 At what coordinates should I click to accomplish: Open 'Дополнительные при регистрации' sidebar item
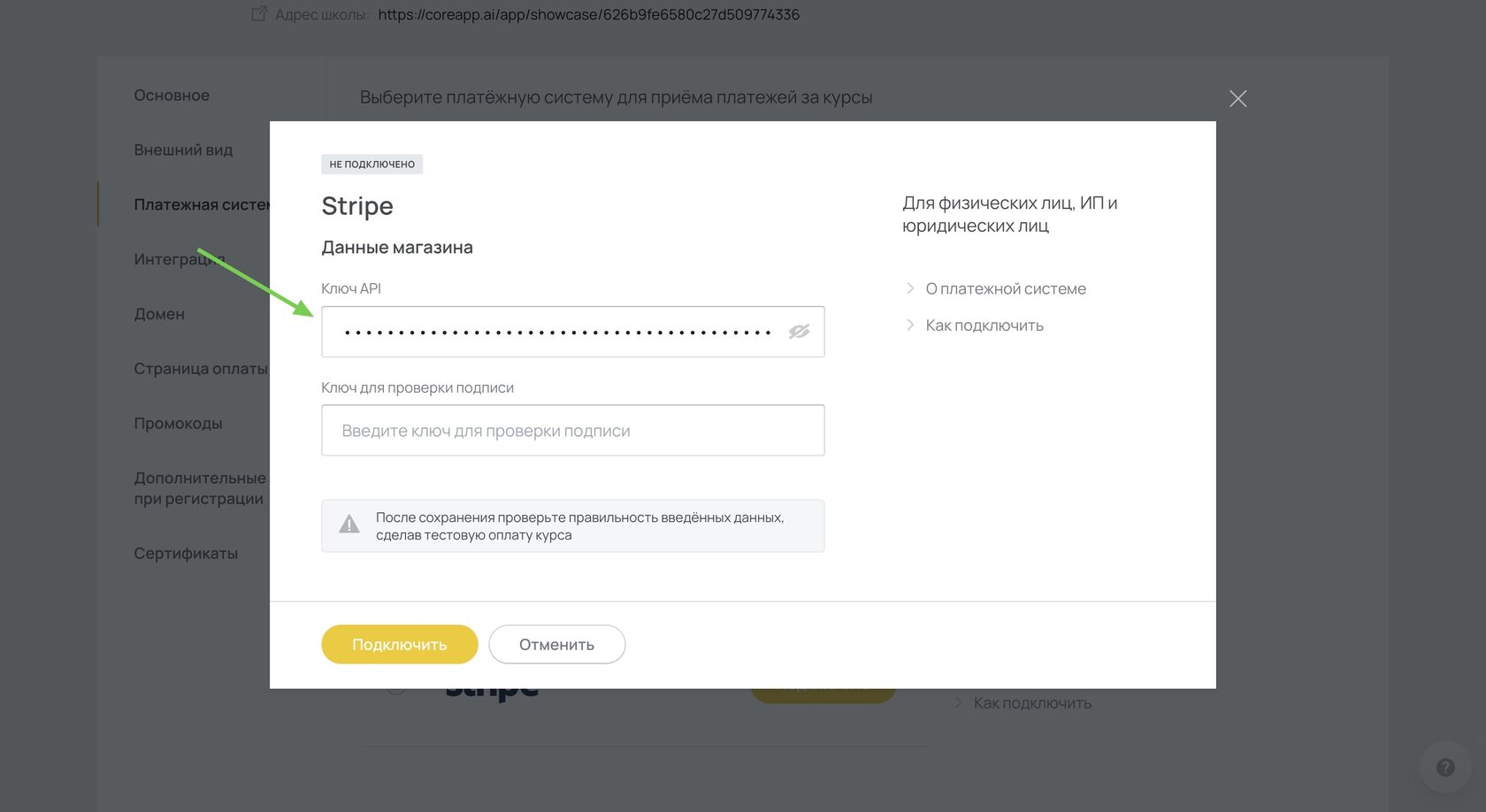200,488
